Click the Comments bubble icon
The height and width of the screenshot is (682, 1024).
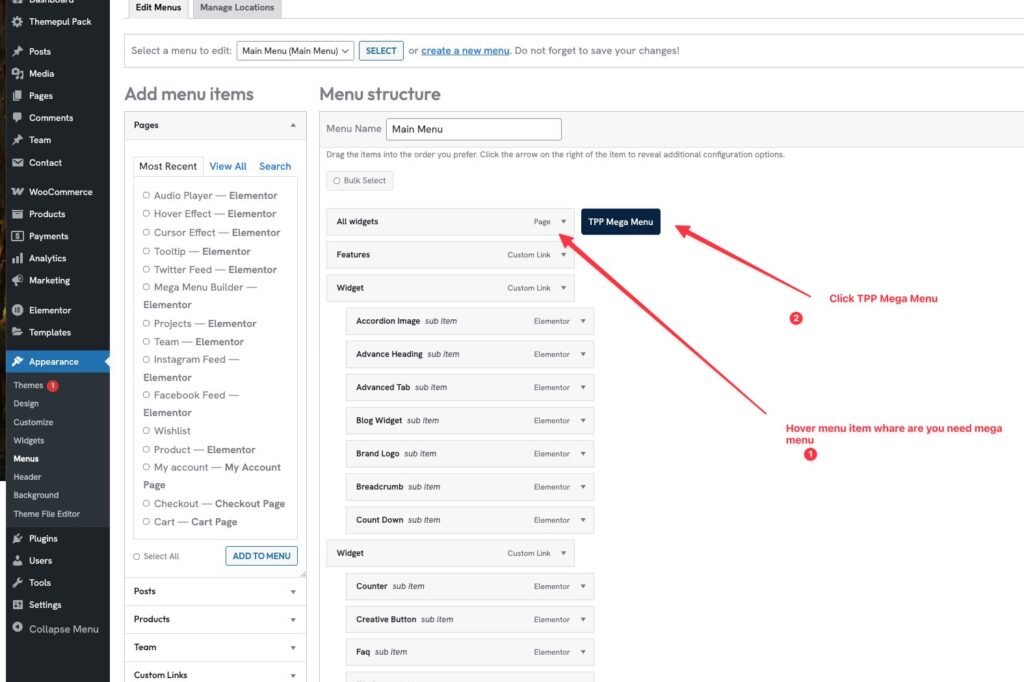17,118
